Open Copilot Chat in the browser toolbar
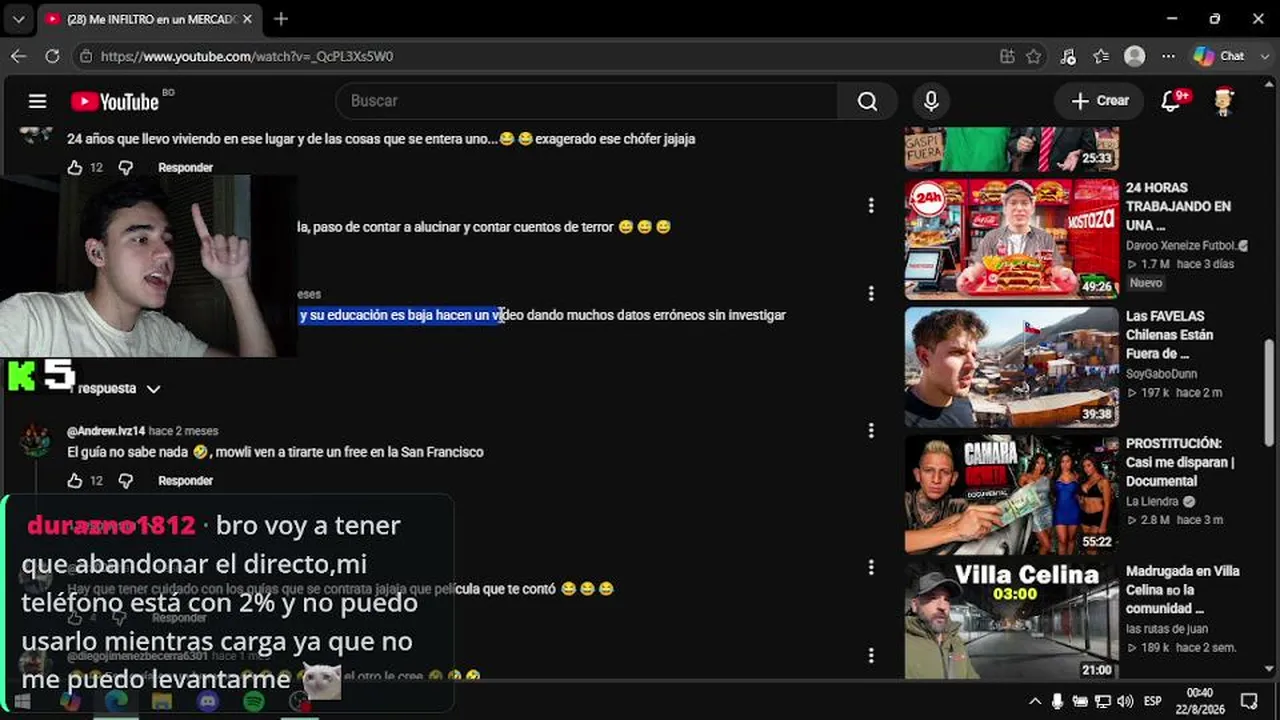The height and width of the screenshot is (720, 1280). pos(1220,56)
